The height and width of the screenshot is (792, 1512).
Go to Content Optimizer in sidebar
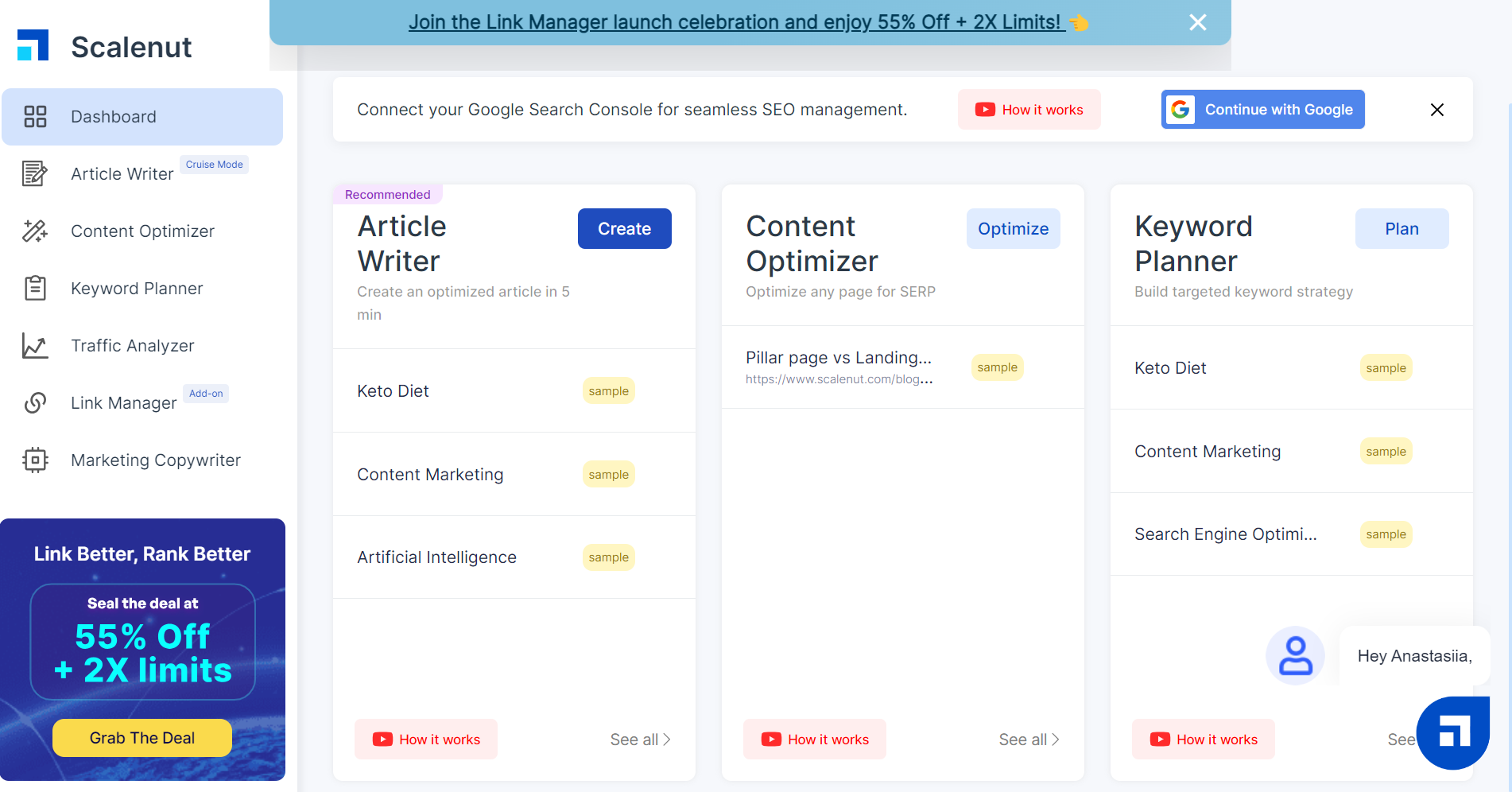[x=142, y=231]
